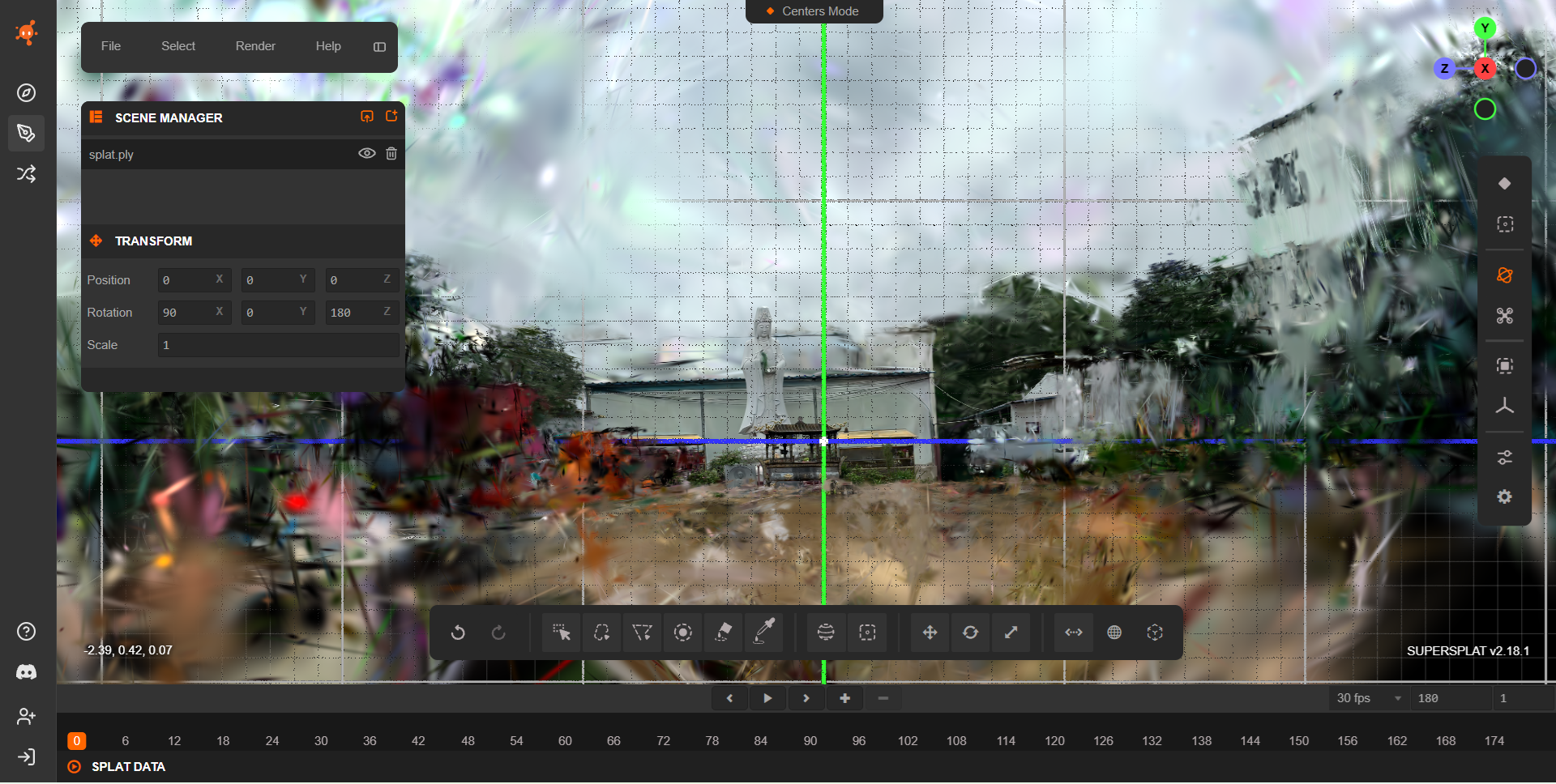Open the Select menu
Image resolution: width=1556 pixels, height=784 pixels.
coord(178,46)
